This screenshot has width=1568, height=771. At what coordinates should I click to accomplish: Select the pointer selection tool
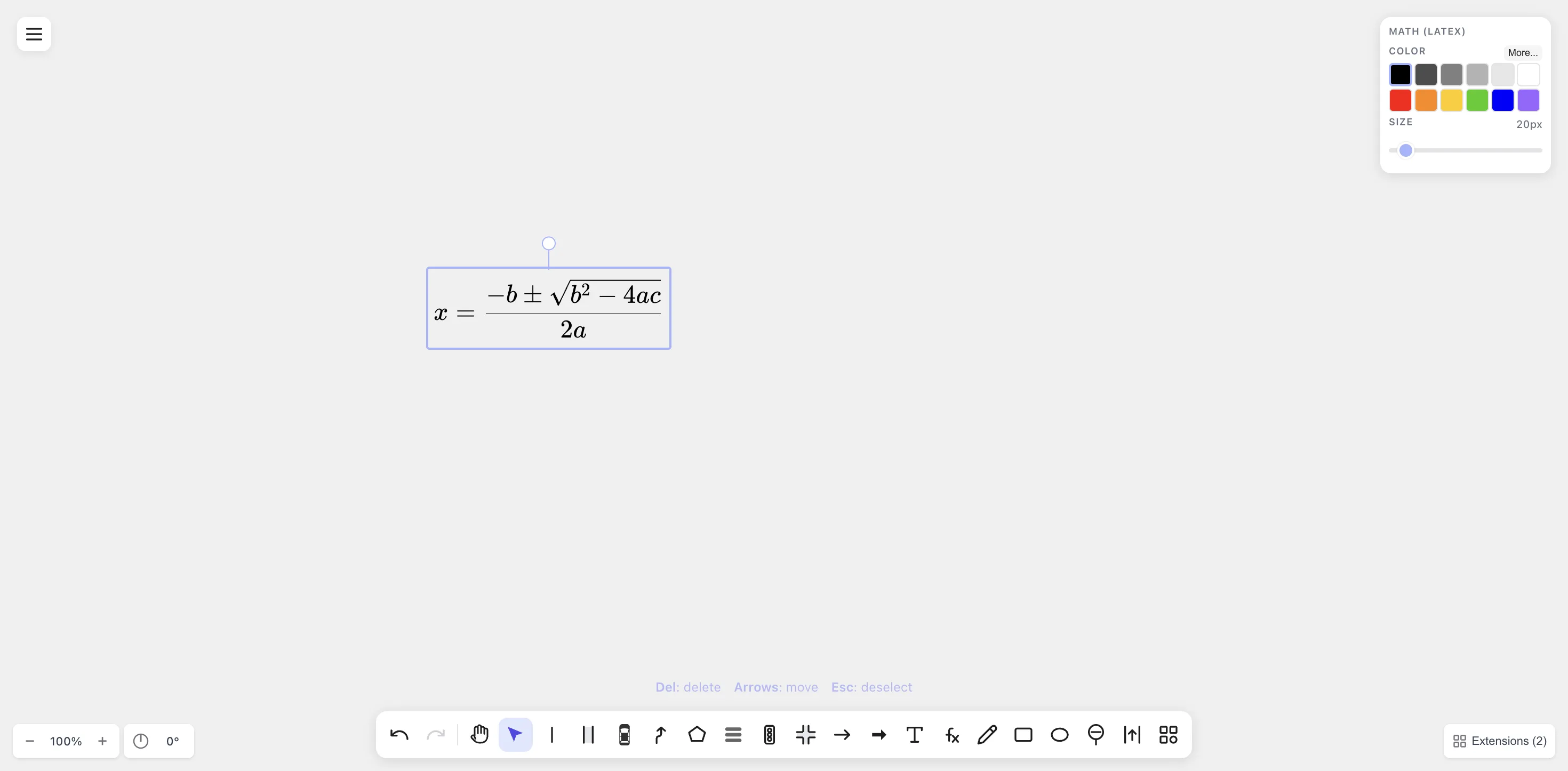point(516,735)
